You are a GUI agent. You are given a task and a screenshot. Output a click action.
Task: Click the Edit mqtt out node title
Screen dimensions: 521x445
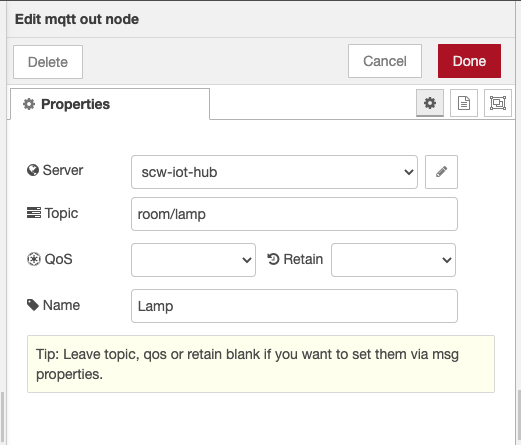tap(77, 19)
